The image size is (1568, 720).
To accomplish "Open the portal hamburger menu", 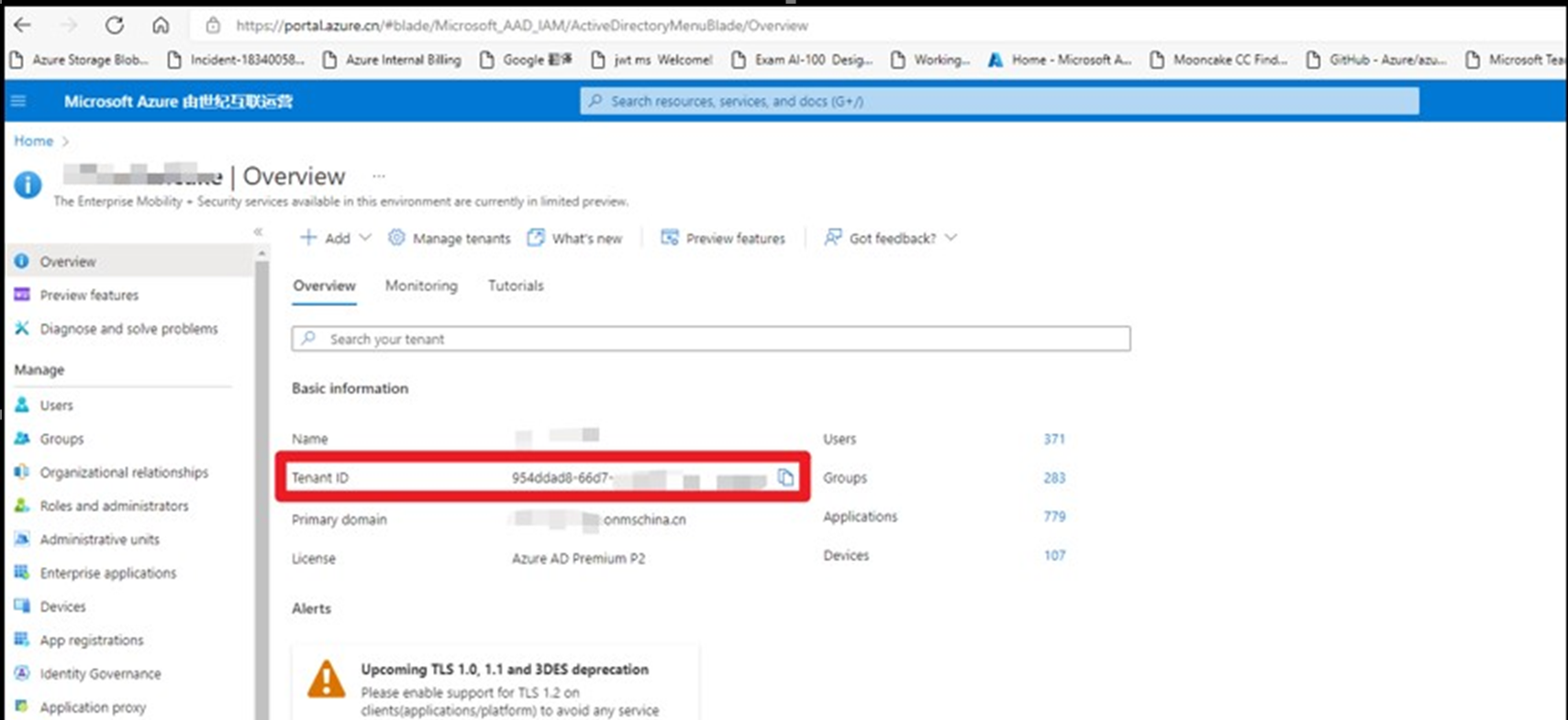I will click(18, 101).
